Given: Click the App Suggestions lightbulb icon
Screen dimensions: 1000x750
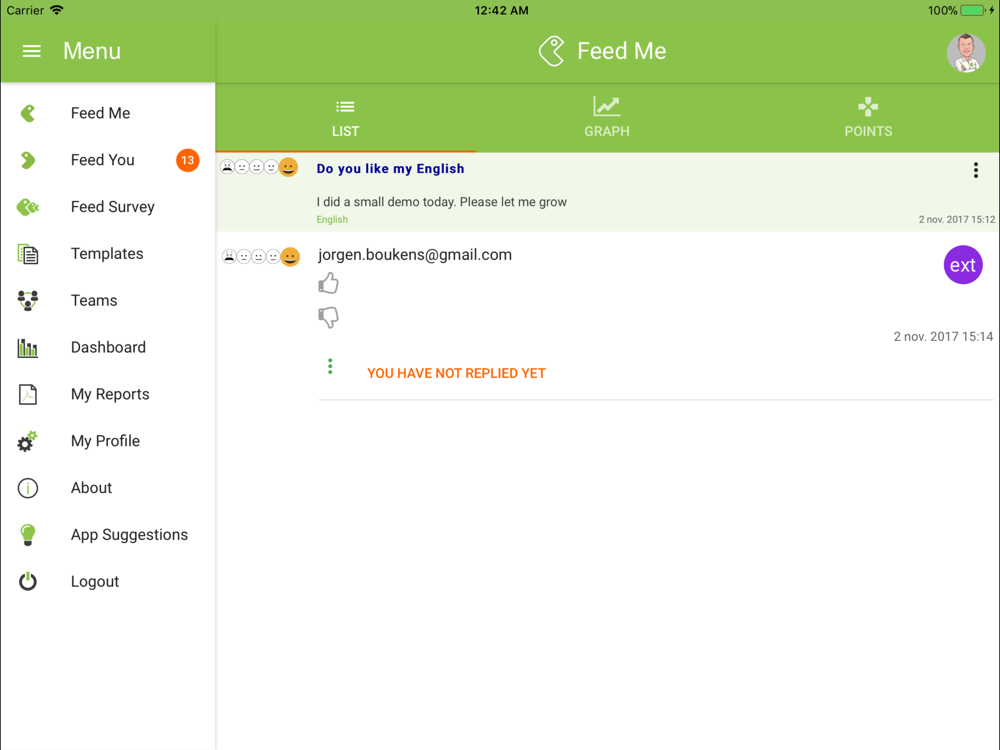Looking at the screenshot, I should pyautogui.click(x=27, y=534).
